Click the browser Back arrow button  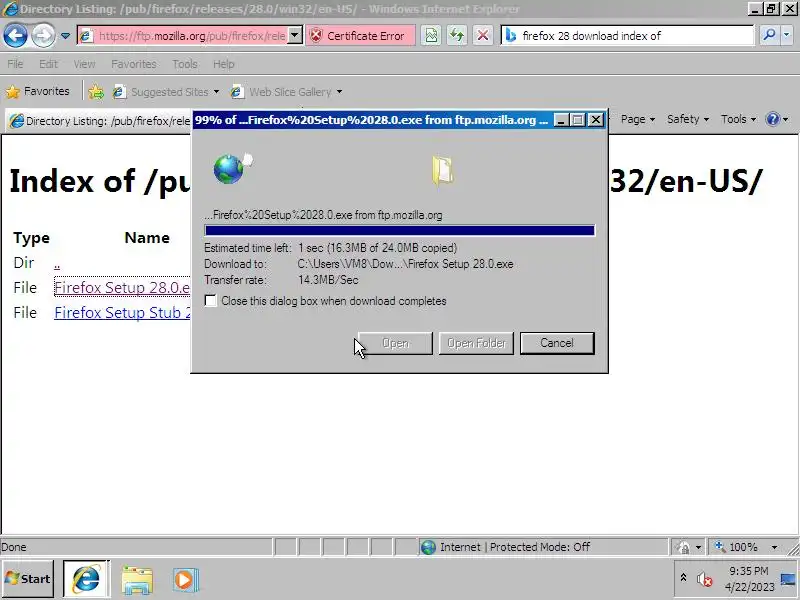click(15, 36)
